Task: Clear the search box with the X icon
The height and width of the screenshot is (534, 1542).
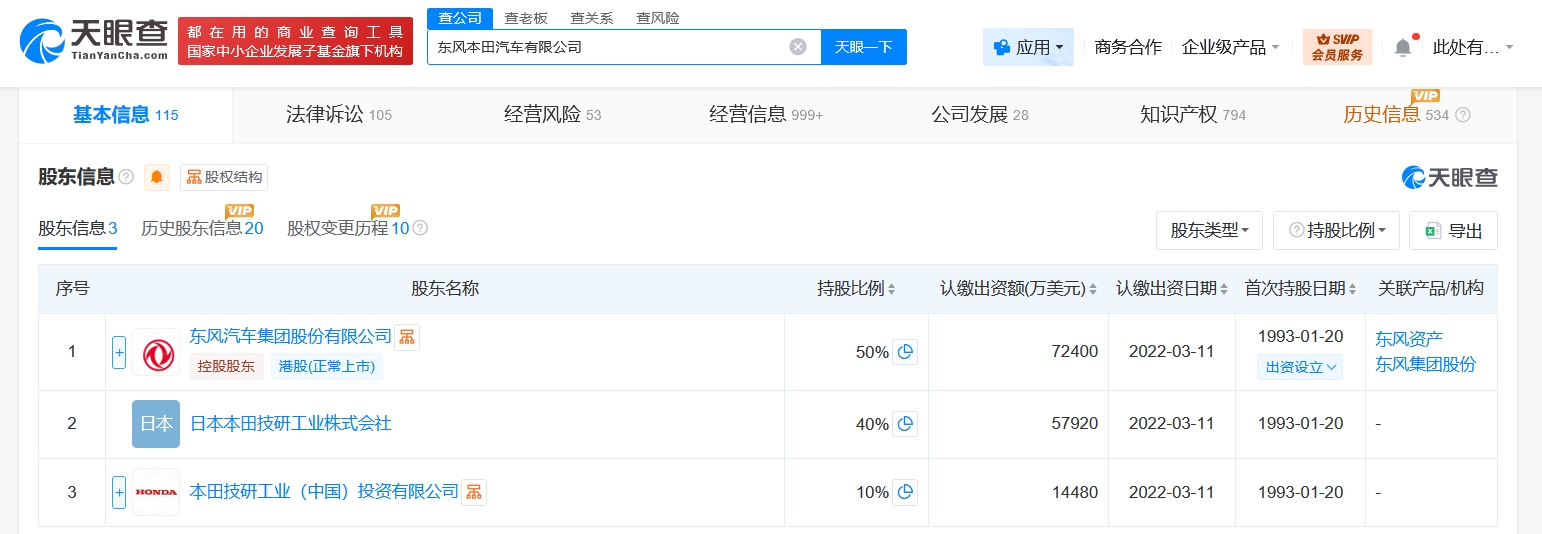Action: [x=797, y=47]
